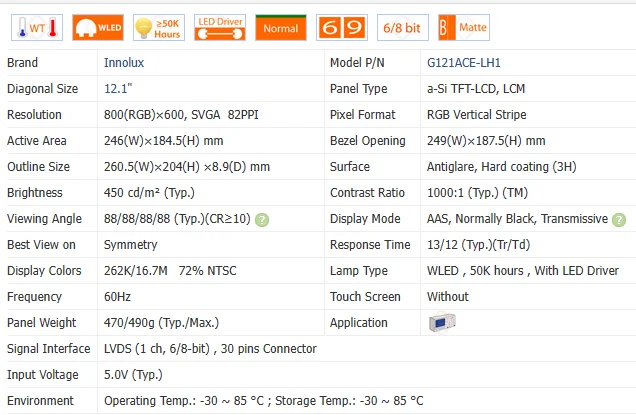Click the Brand row label

click(22, 63)
